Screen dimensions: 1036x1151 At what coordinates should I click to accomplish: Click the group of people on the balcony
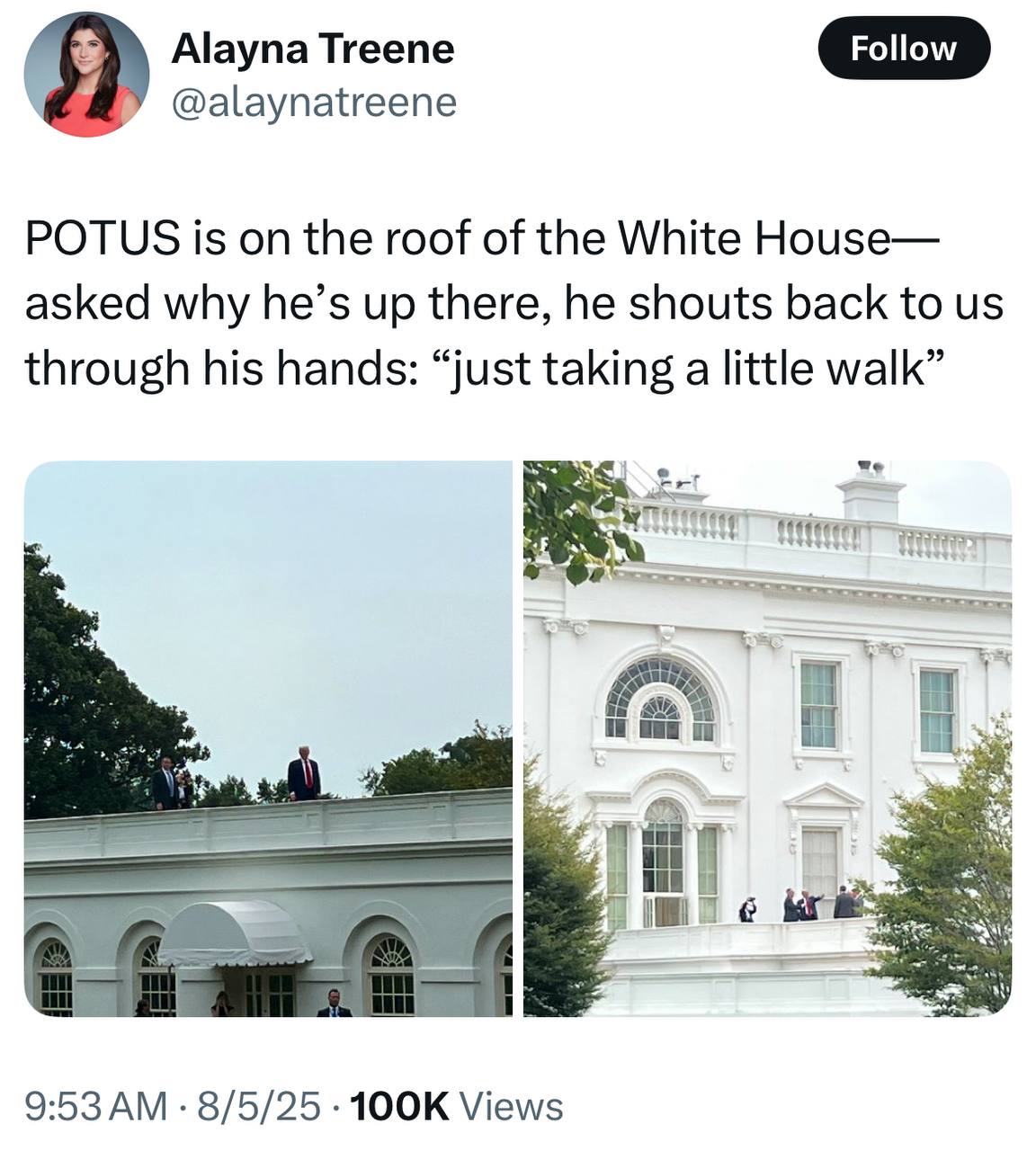(802, 904)
